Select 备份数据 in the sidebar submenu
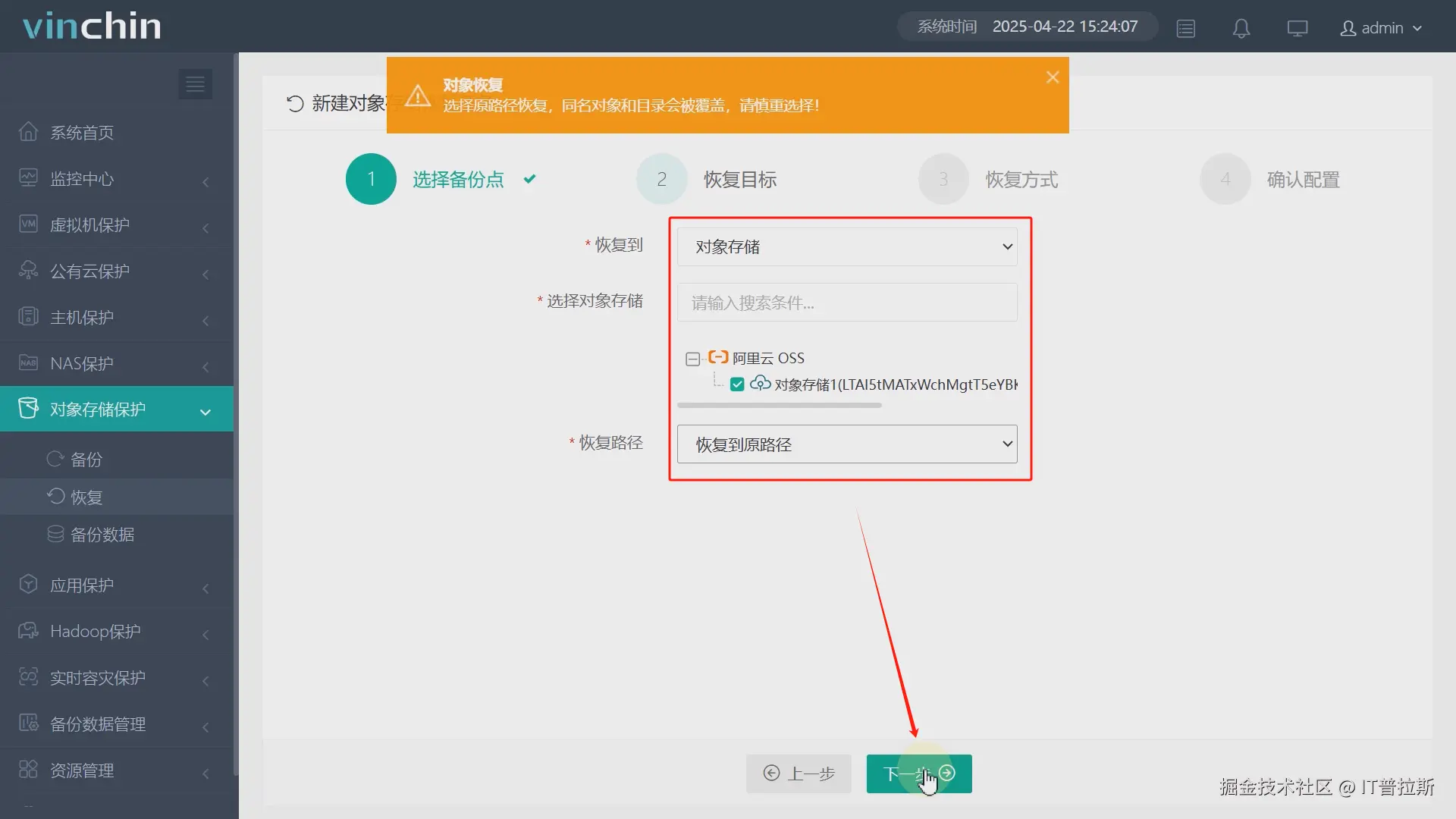This screenshot has height=819, width=1456. pos(102,535)
